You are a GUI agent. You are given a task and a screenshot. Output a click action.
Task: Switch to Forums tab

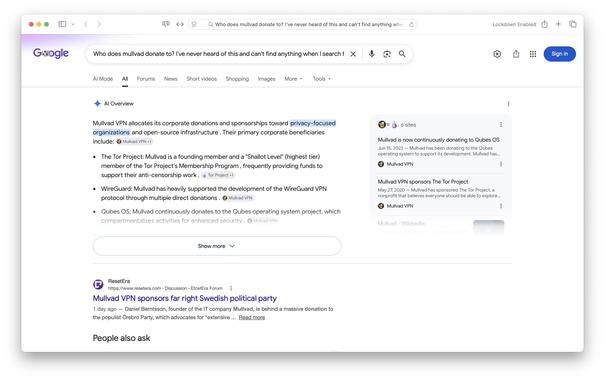146,79
